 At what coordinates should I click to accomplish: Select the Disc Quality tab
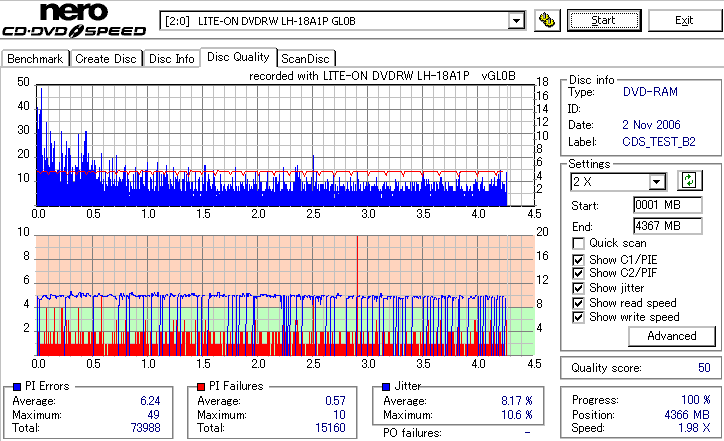pos(238,57)
